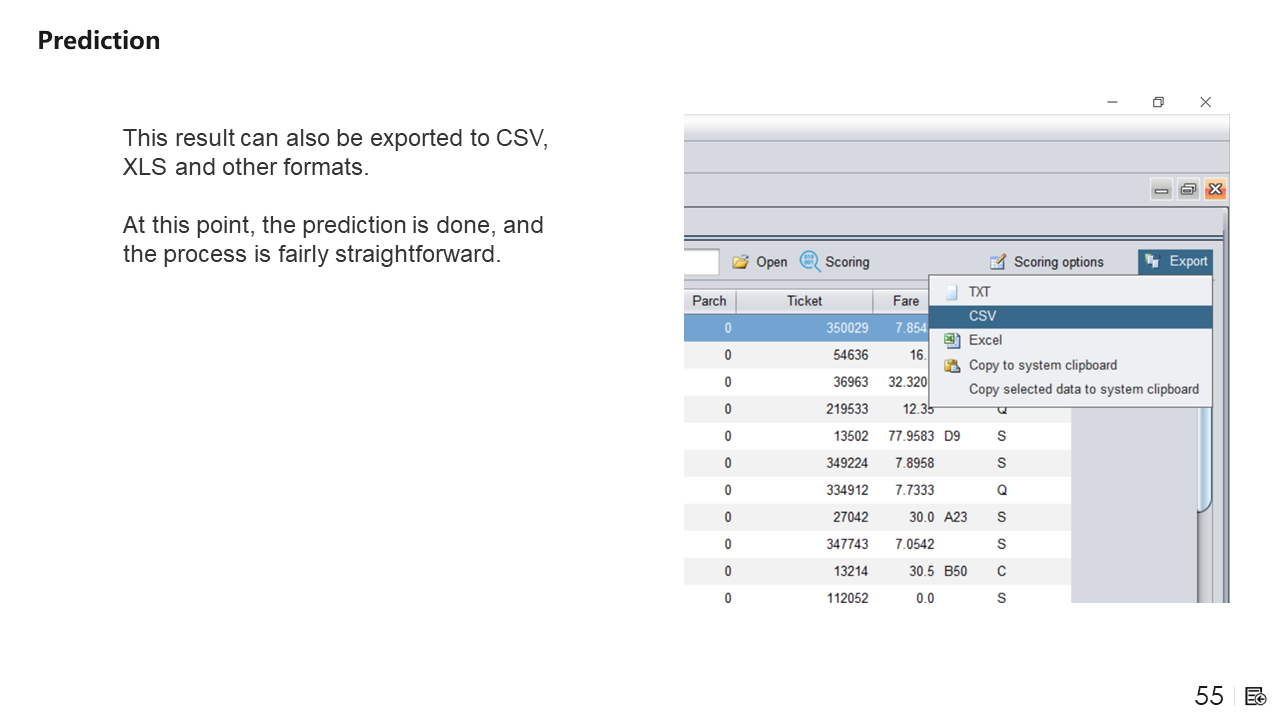This screenshot has height=720, width=1280.
Task: Open Scoring options via its pencil icon
Action: point(997,262)
